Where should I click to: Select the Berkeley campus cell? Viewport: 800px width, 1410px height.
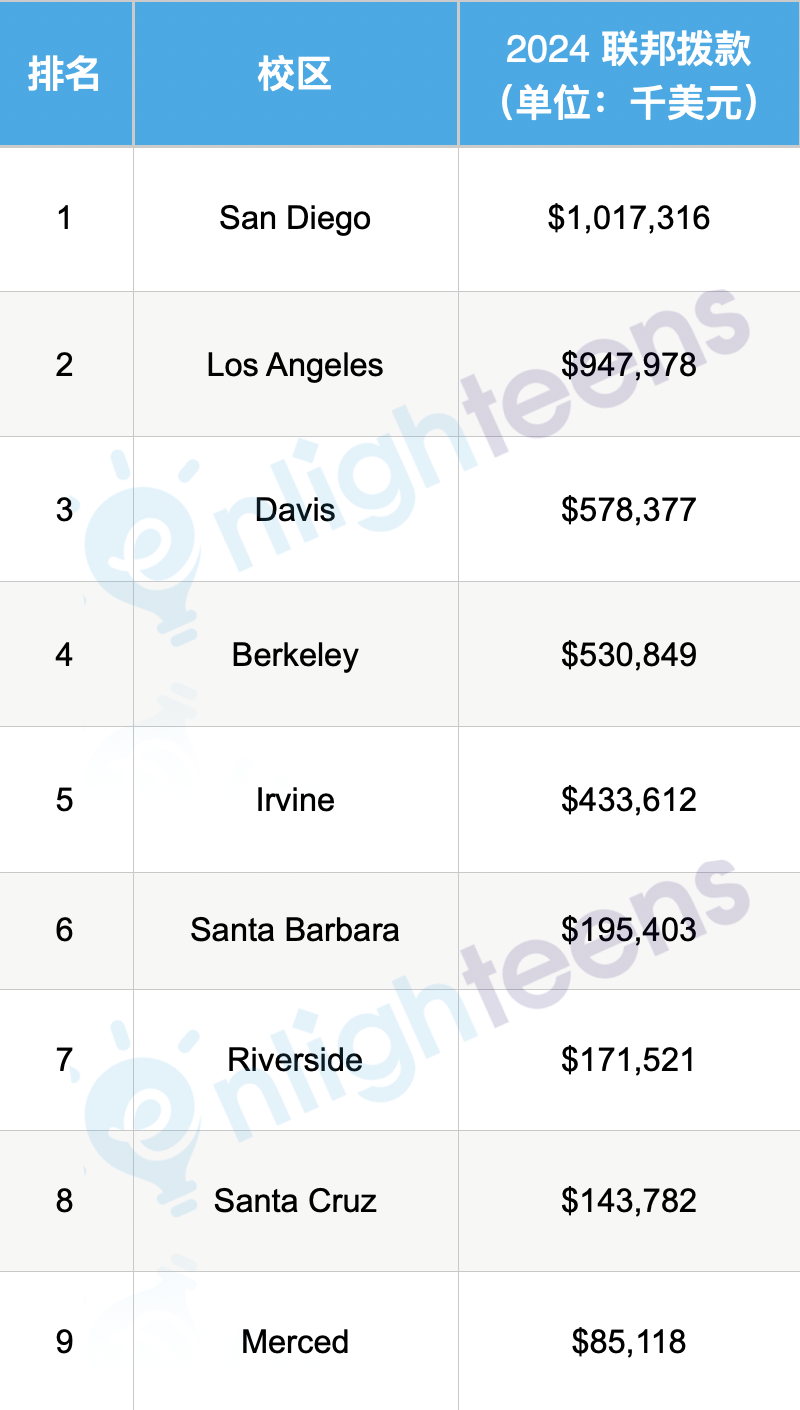pyautogui.click(x=295, y=654)
